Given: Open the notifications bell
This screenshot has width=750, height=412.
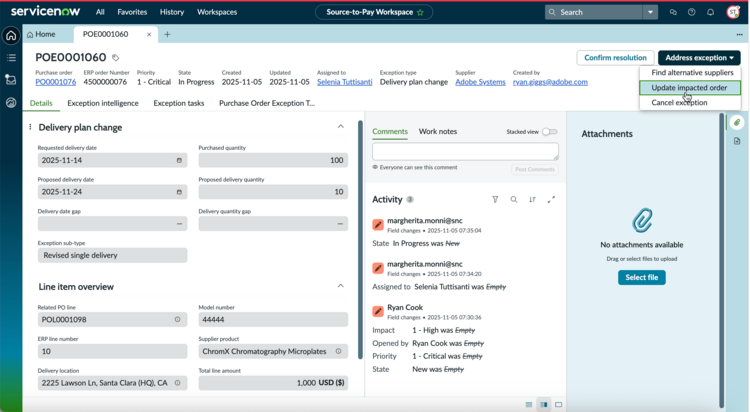Looking at the screenshot, I should tap(710, 12).
